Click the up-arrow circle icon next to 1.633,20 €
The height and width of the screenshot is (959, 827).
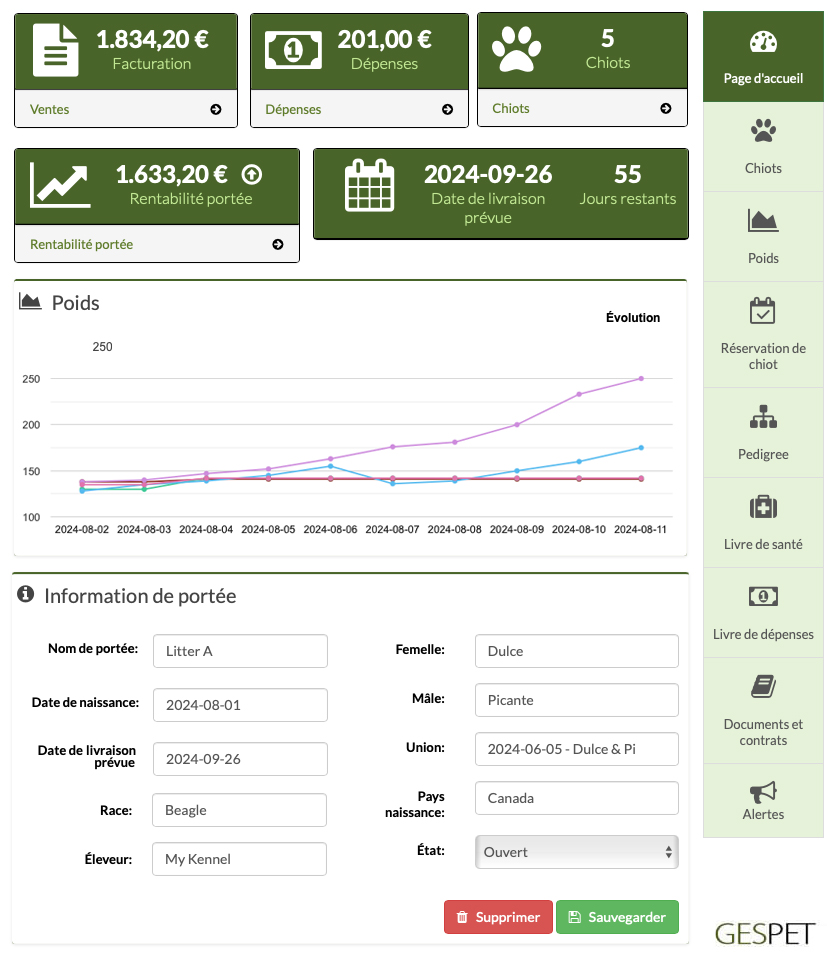(x=251, y=175)
